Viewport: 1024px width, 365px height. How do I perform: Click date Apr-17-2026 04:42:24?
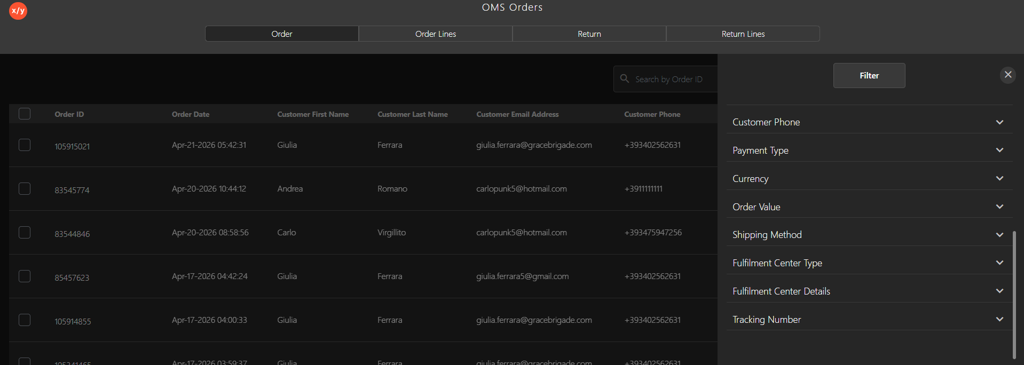[210, 276]
